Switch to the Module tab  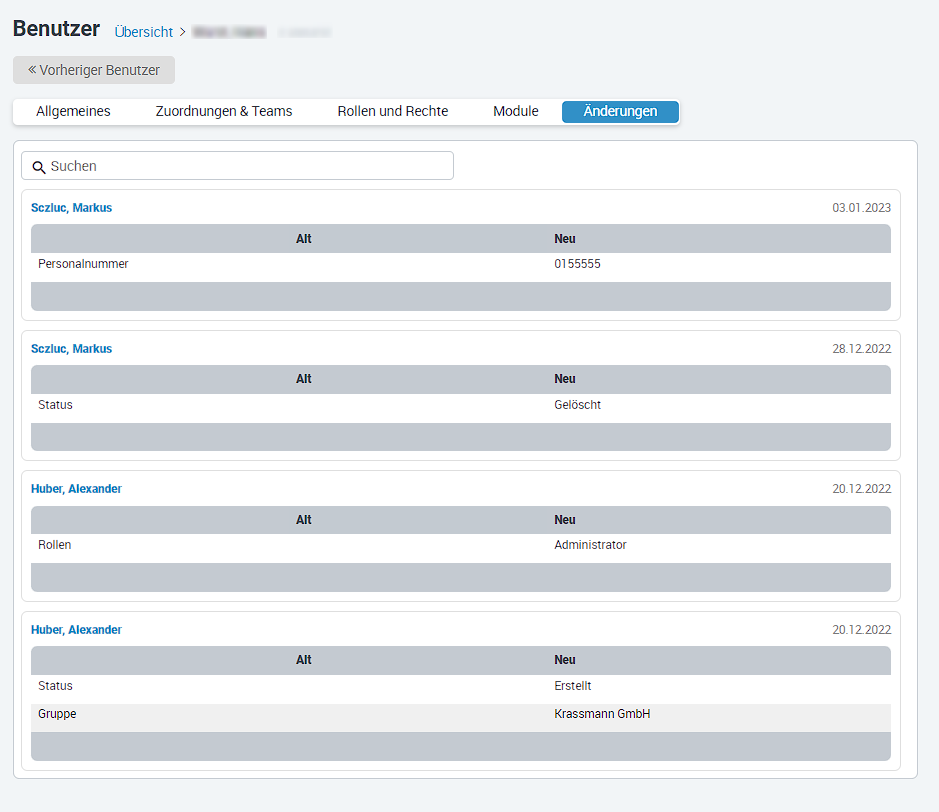[515, 112]
